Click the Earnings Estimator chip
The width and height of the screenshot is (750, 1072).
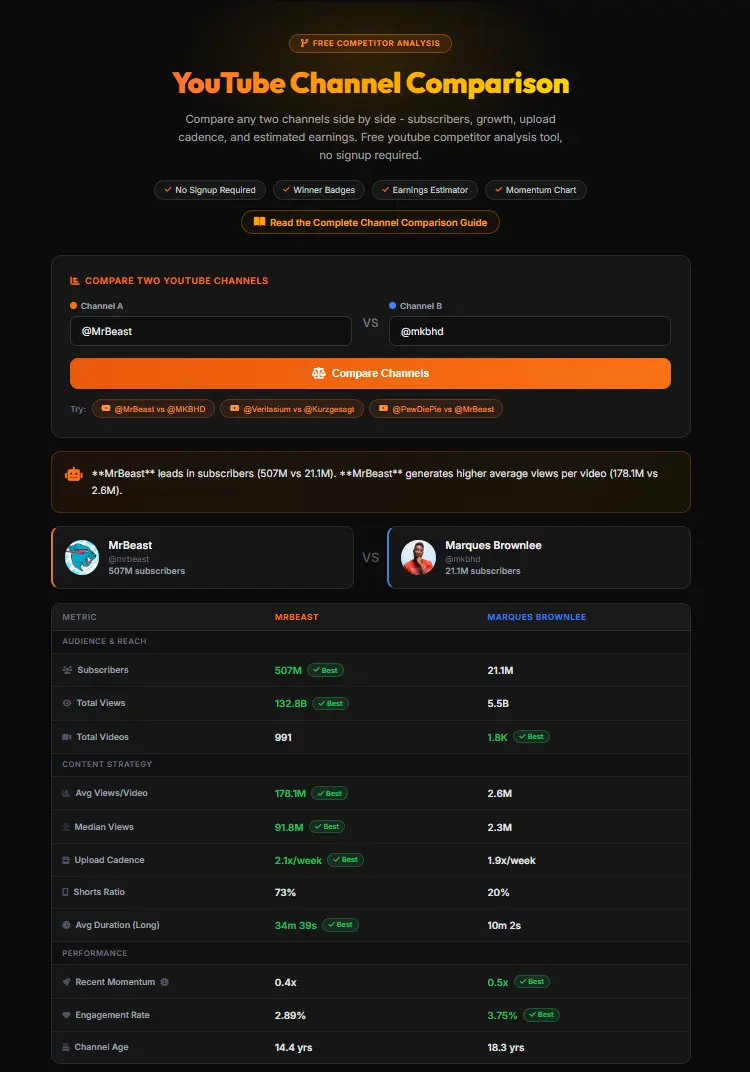(x=425, y=190)
